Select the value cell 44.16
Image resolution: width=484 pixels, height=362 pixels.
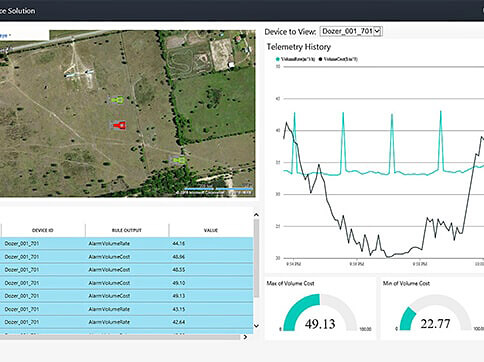(x=179, y=244)
